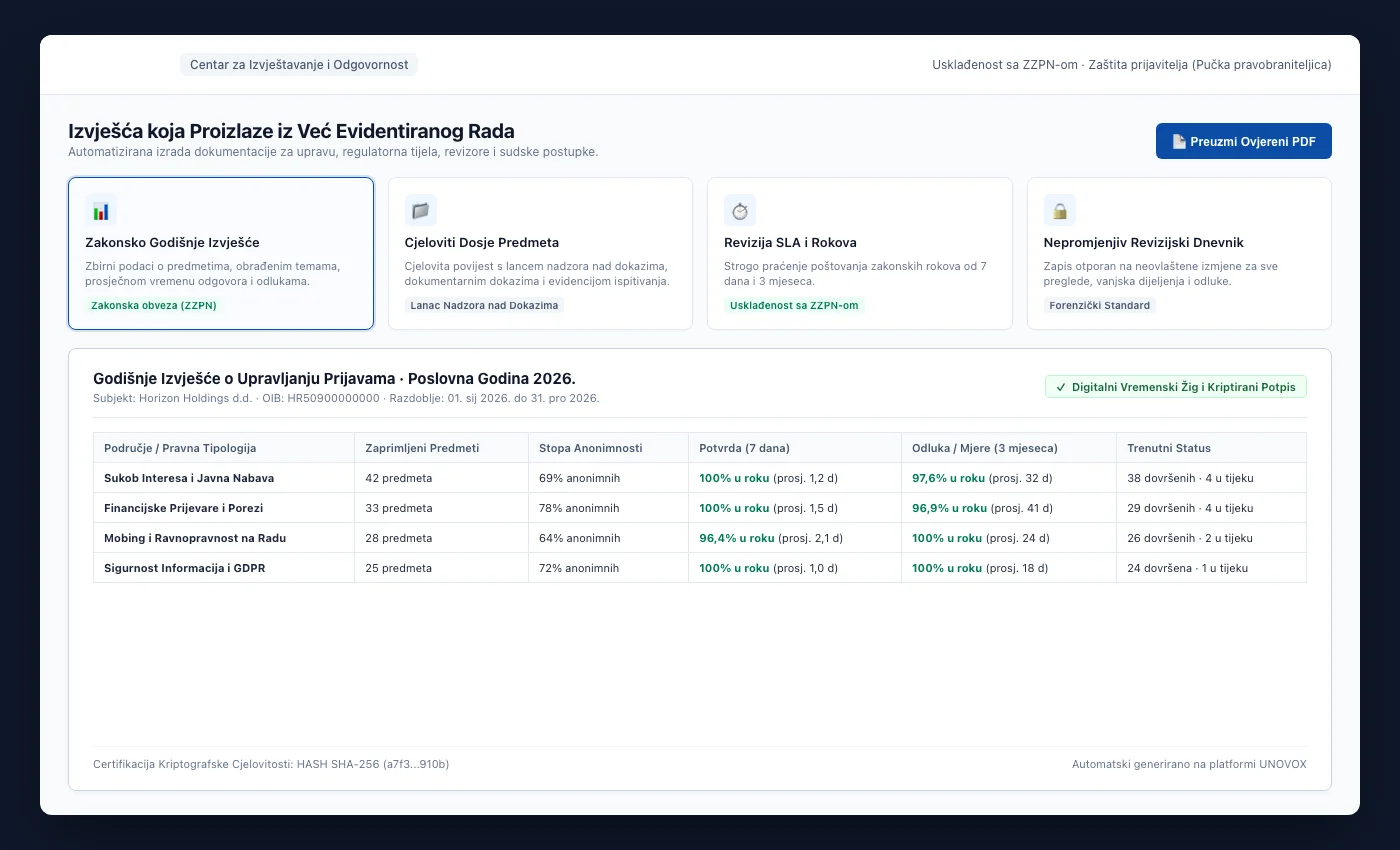Click the checkmark icon beside Digitalni Vremenski Žig
The image size is (1400, 850).
click(x=1061, y=387)
